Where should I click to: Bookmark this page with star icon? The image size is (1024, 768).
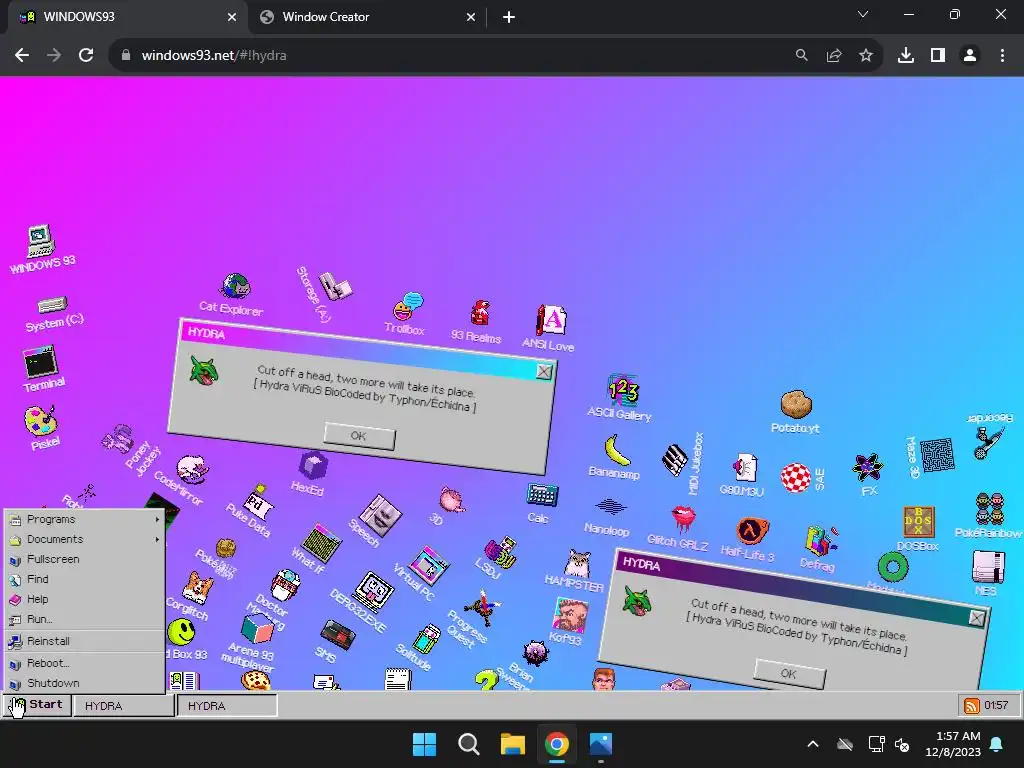click(x=866, y=56)
